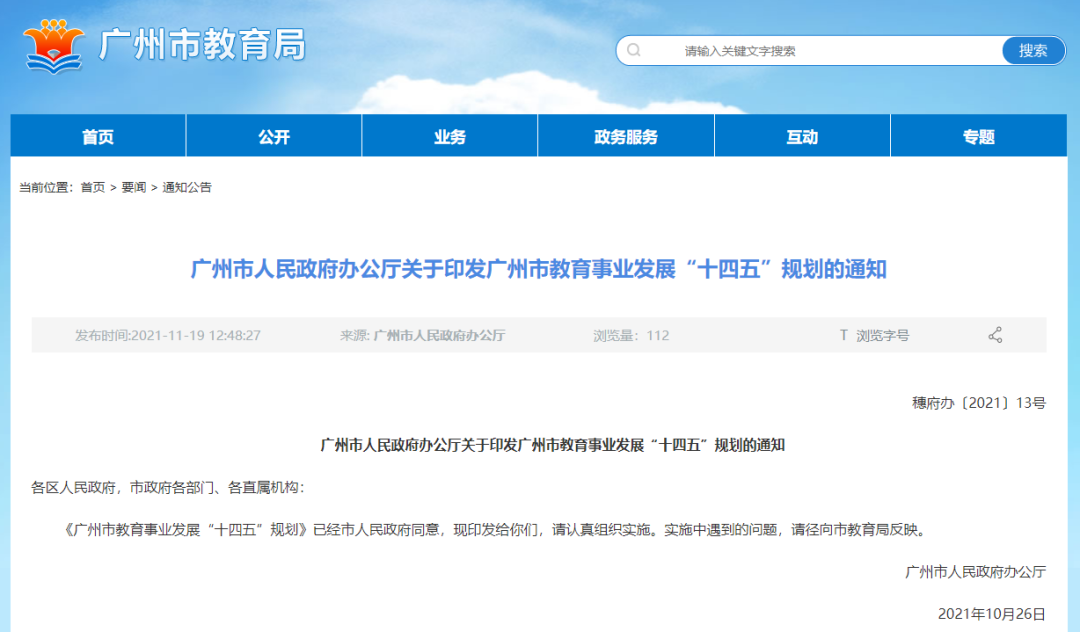This screenshot has width=1080, height=632.
Task: Open the 业务 menu item
Action: click(449, 135)
